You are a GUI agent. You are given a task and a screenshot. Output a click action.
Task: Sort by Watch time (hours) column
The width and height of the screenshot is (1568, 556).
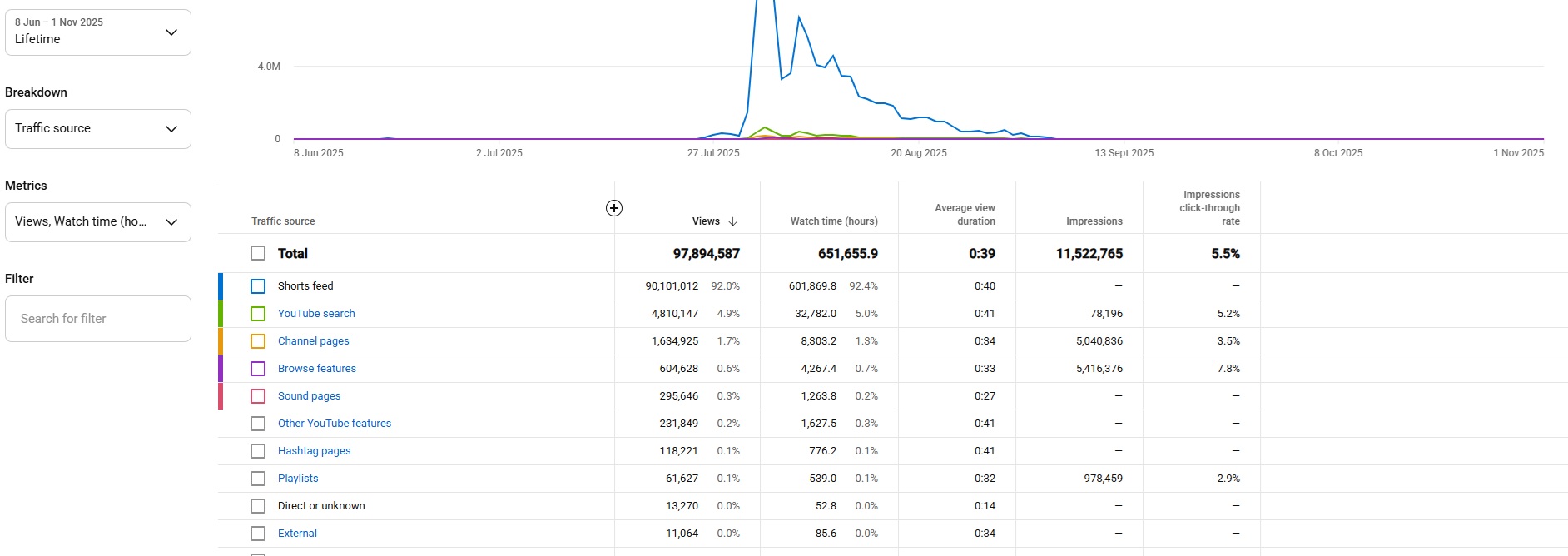[833, 221]
